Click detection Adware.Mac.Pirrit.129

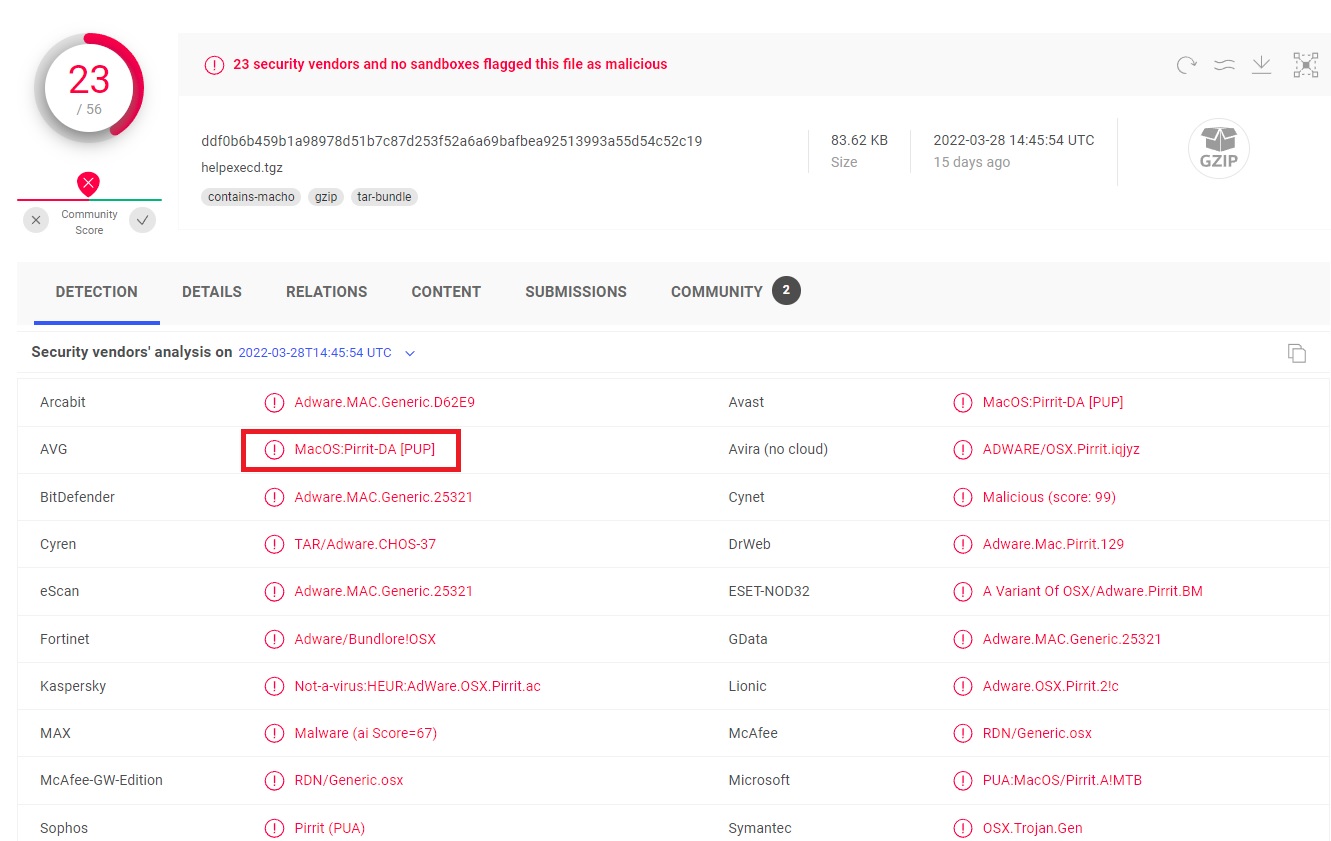click(1053, 544)
